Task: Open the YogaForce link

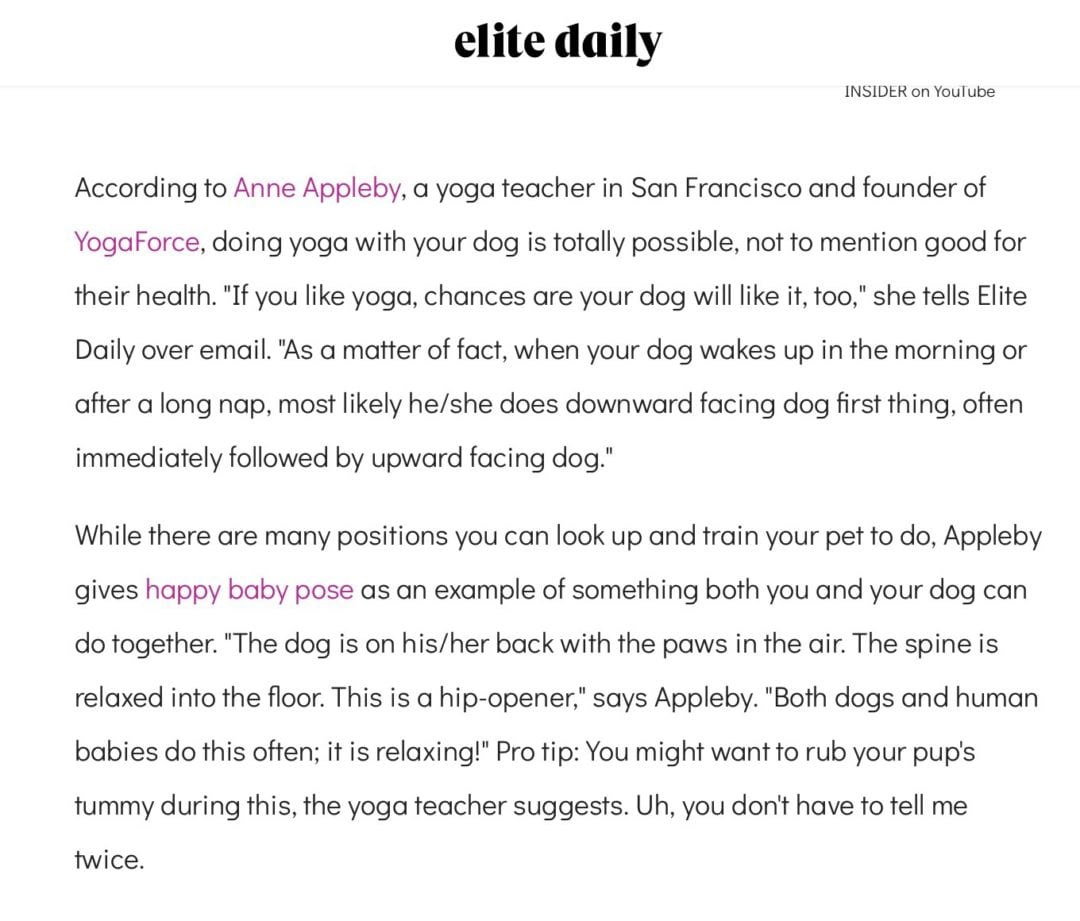Action: [x=137, y=242]
